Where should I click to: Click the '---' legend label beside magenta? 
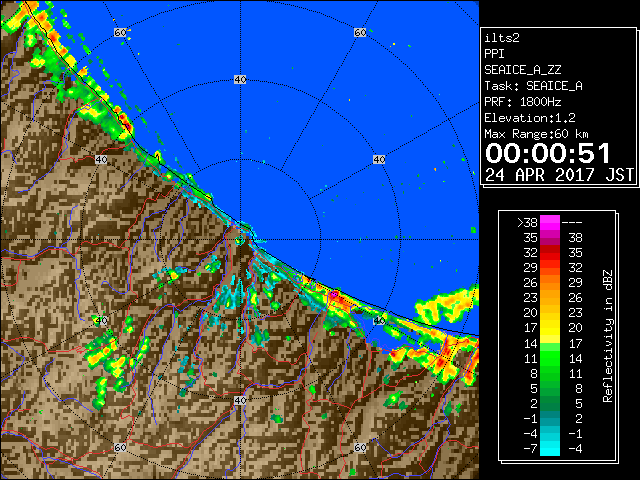(x=572, y=223)
